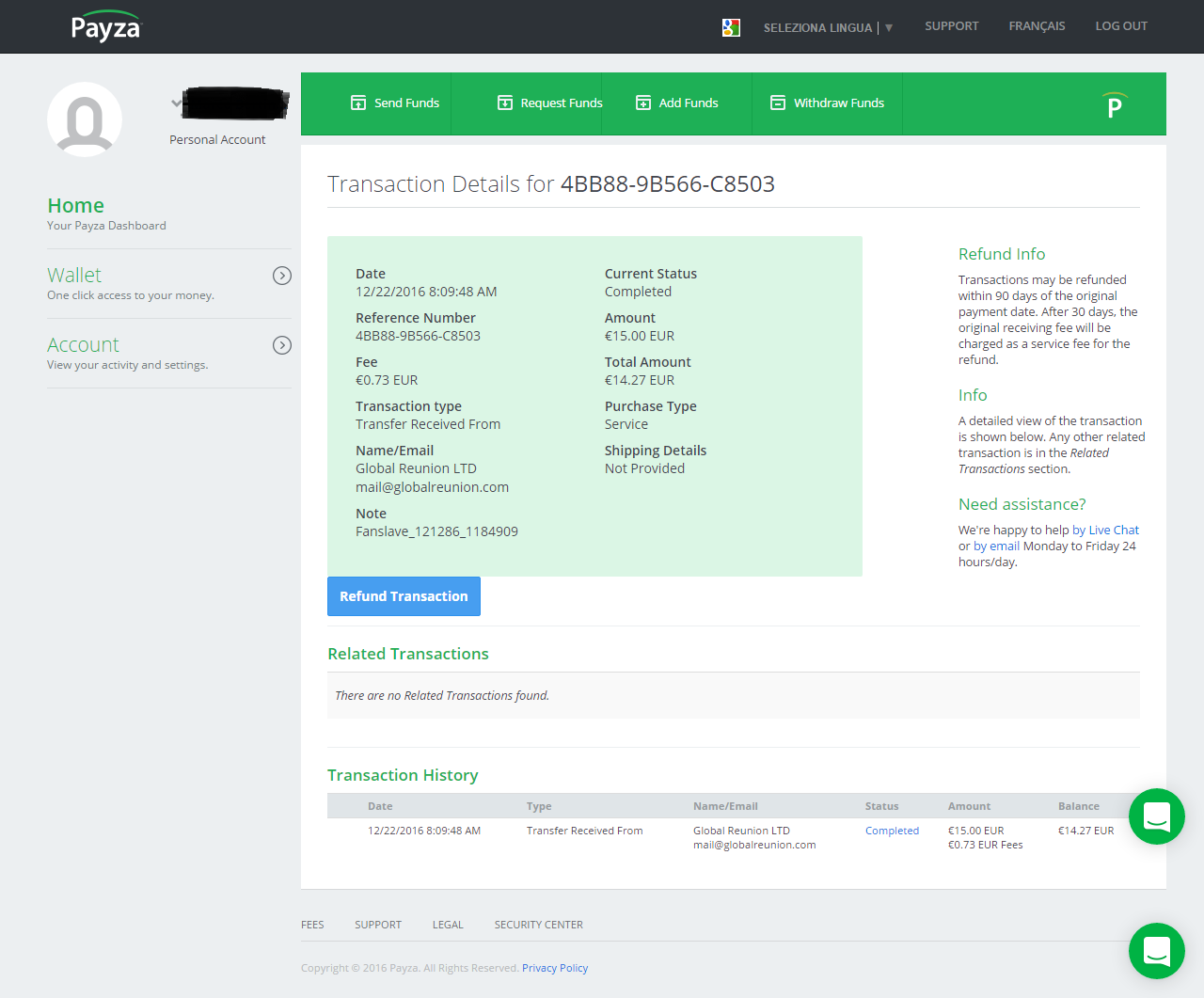Click the Transaction History heading
The width and height of the screenshot is (1204, 998).
coord(403,775)
